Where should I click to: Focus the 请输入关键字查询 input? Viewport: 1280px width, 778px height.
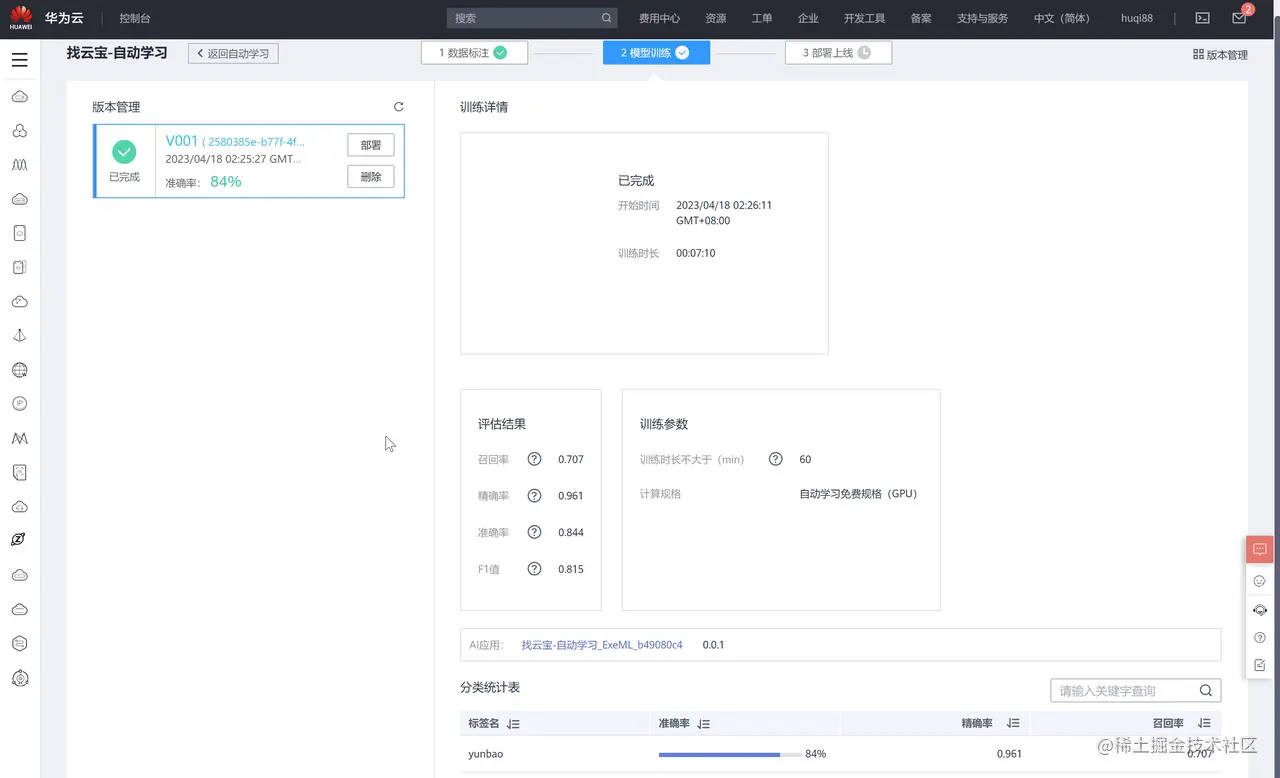pos(1135,690)
